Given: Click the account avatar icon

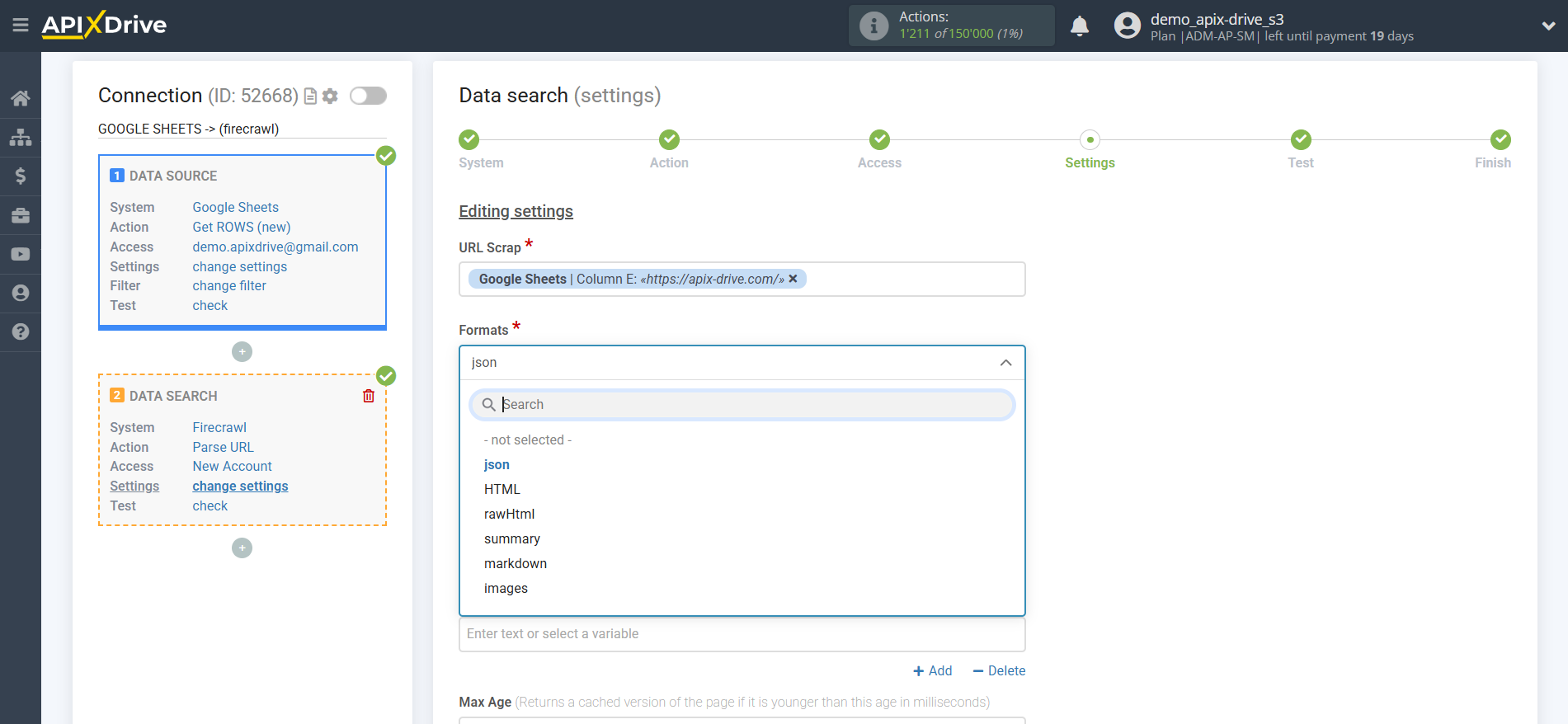Looking at the screenshot, I should 1127,26.
